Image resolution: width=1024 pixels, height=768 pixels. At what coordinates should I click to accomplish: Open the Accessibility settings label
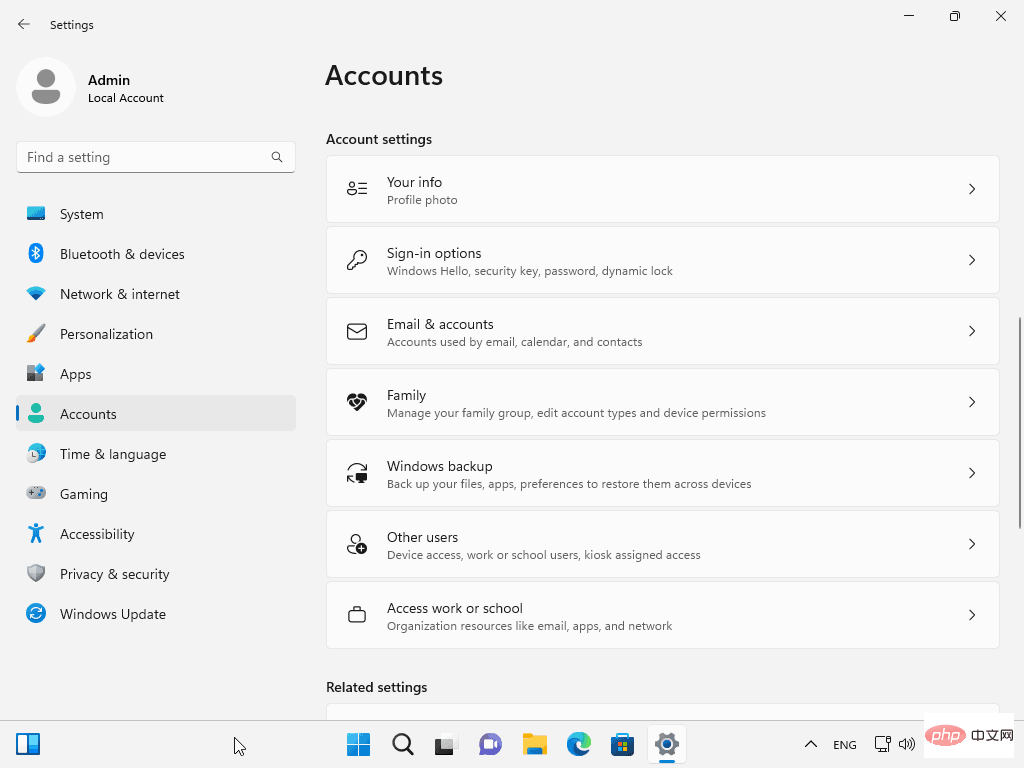click(97, 534)
